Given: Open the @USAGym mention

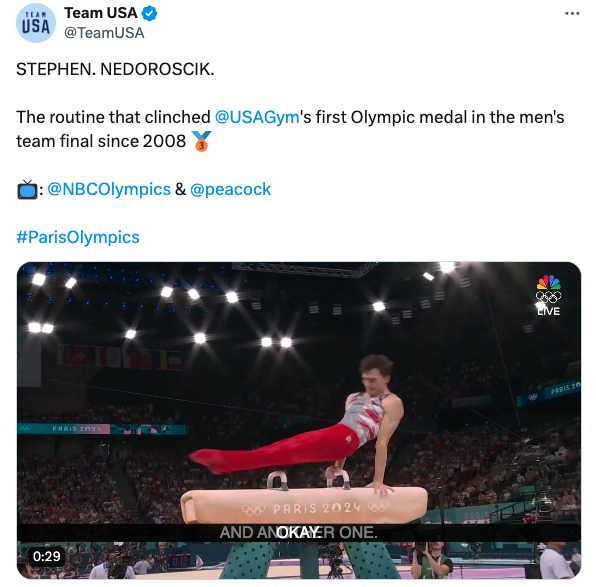Looking at the screenshot, I should 257,117.
